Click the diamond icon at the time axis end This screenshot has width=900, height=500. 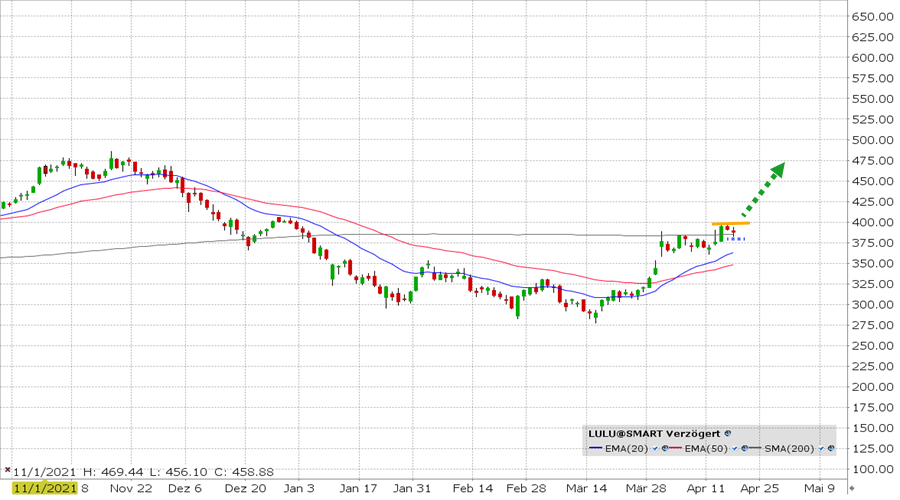(x=852, y=489)
